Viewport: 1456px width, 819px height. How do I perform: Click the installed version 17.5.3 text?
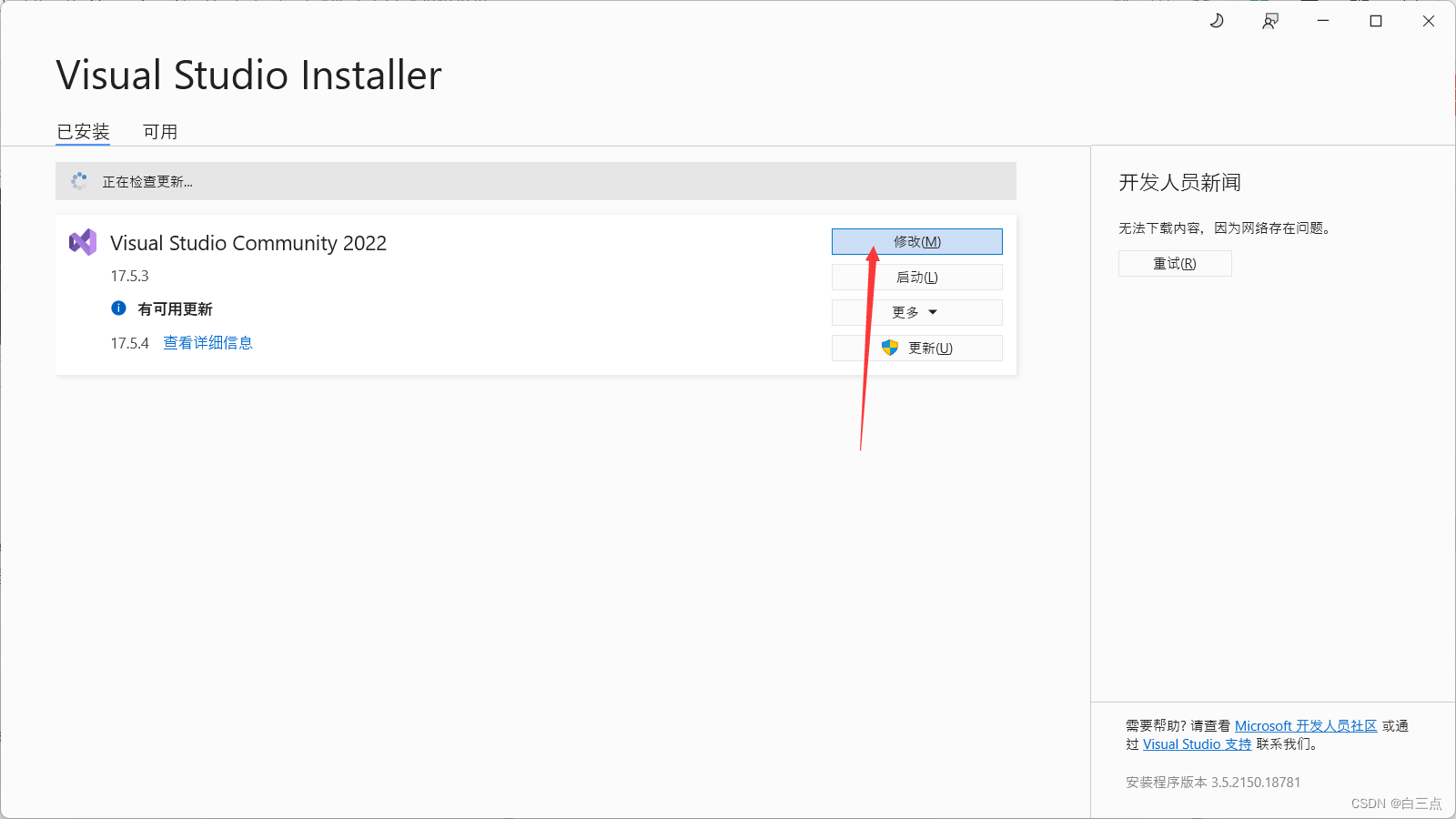[130, 276]
